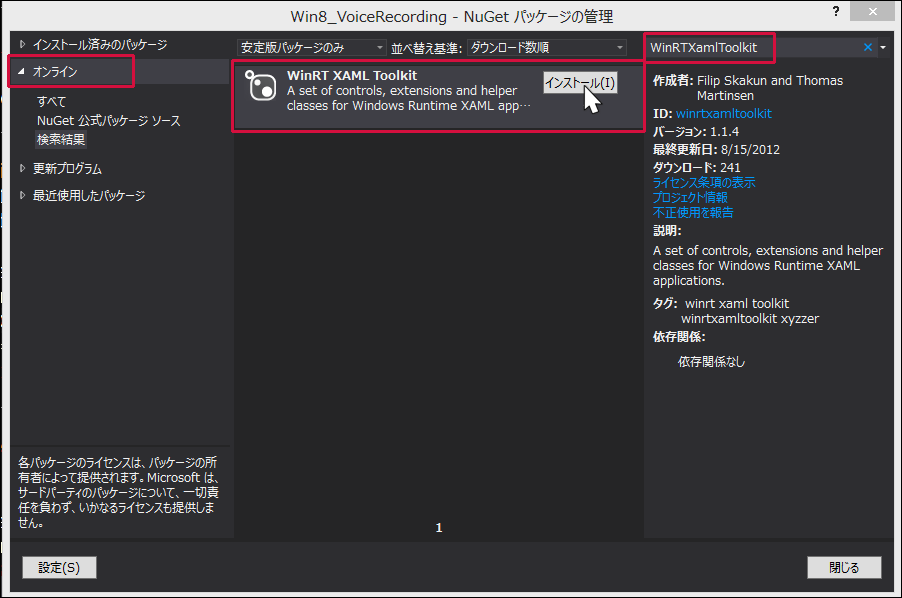Select NuGet 公式パッケージ ソース

pos(109,120)
